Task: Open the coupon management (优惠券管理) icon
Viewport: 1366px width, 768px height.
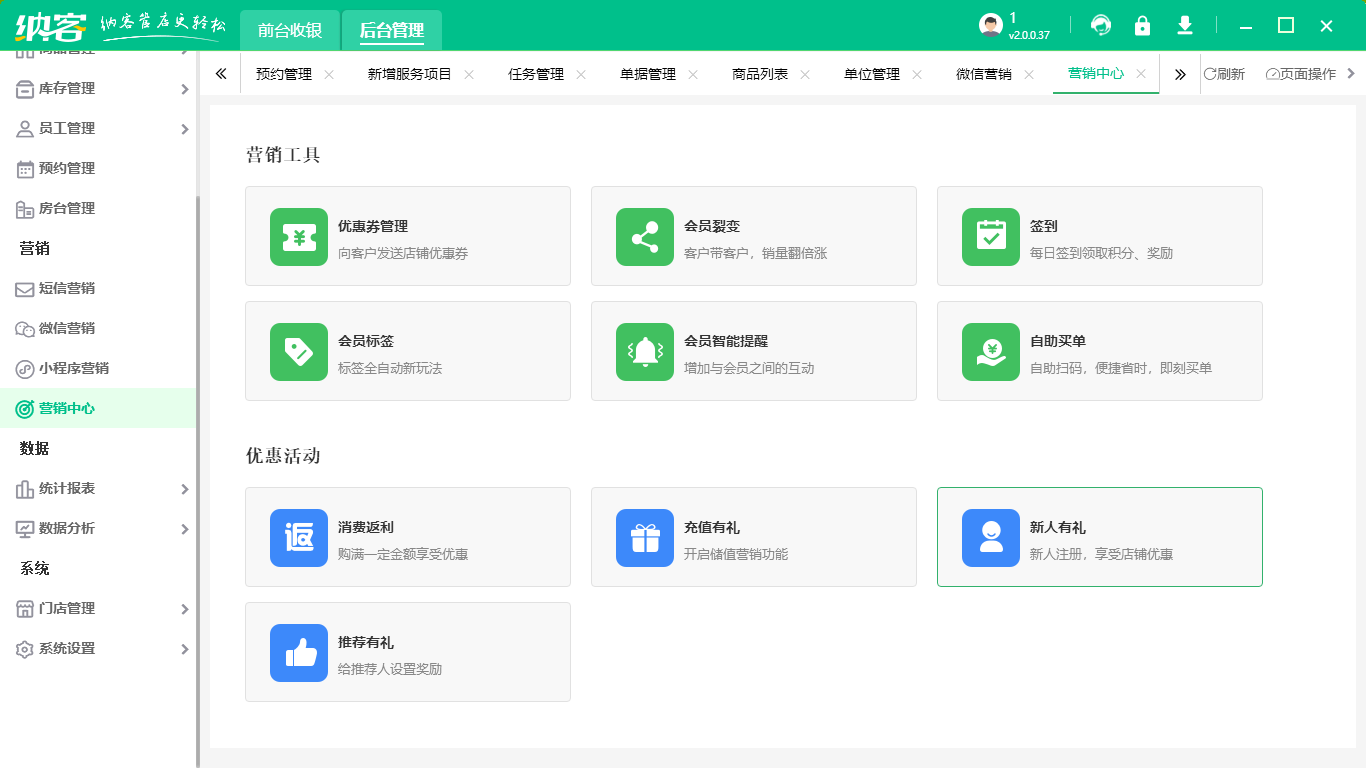Action: 299,237
